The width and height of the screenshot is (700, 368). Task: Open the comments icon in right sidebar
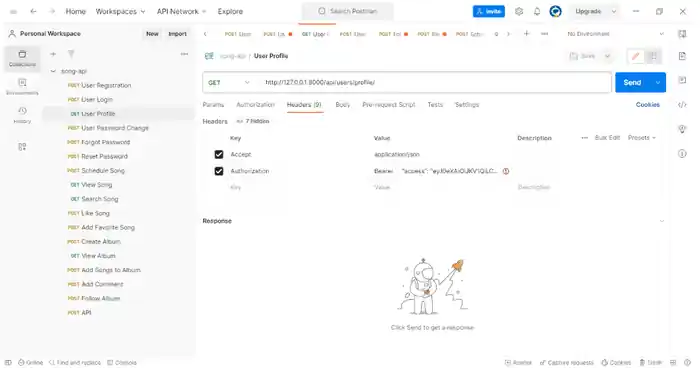[682, 80]
